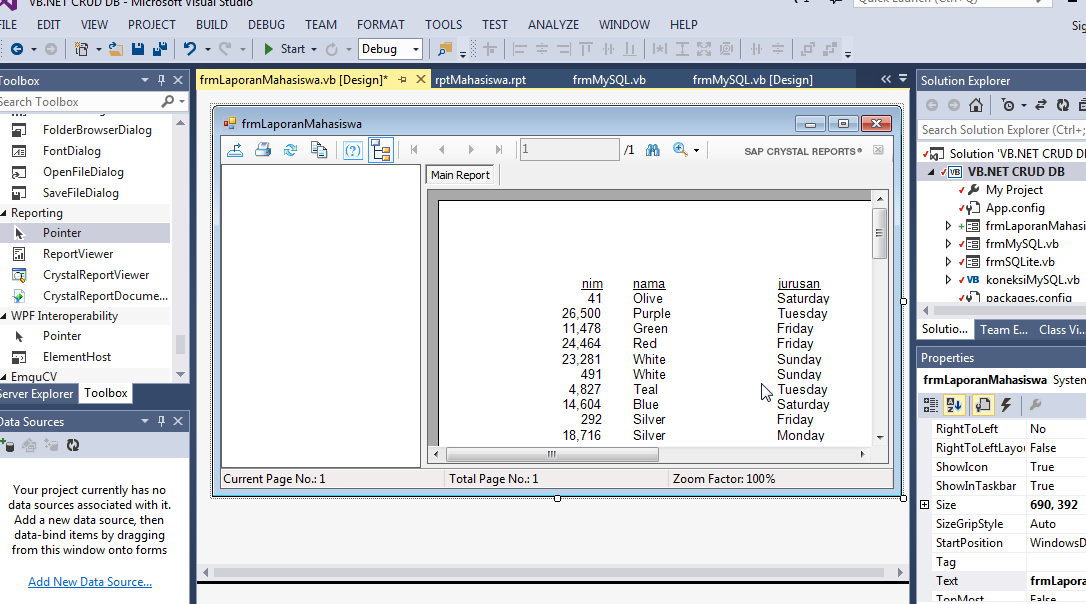This screenshot has width=1086, height=604.
Task: Click the Search Toolbox field
Action: coord(80,102)
